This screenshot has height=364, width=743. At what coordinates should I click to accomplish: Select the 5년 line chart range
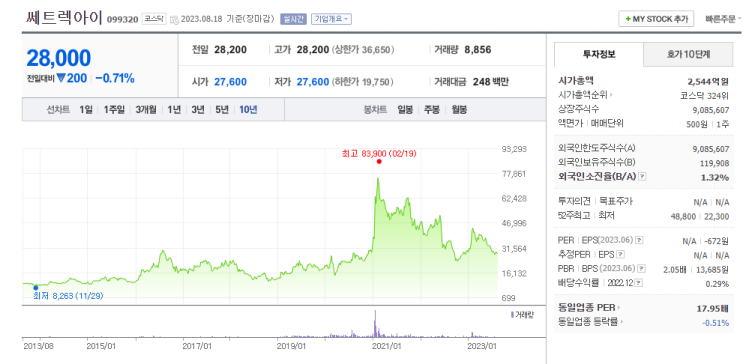click(x=222, y=109)
